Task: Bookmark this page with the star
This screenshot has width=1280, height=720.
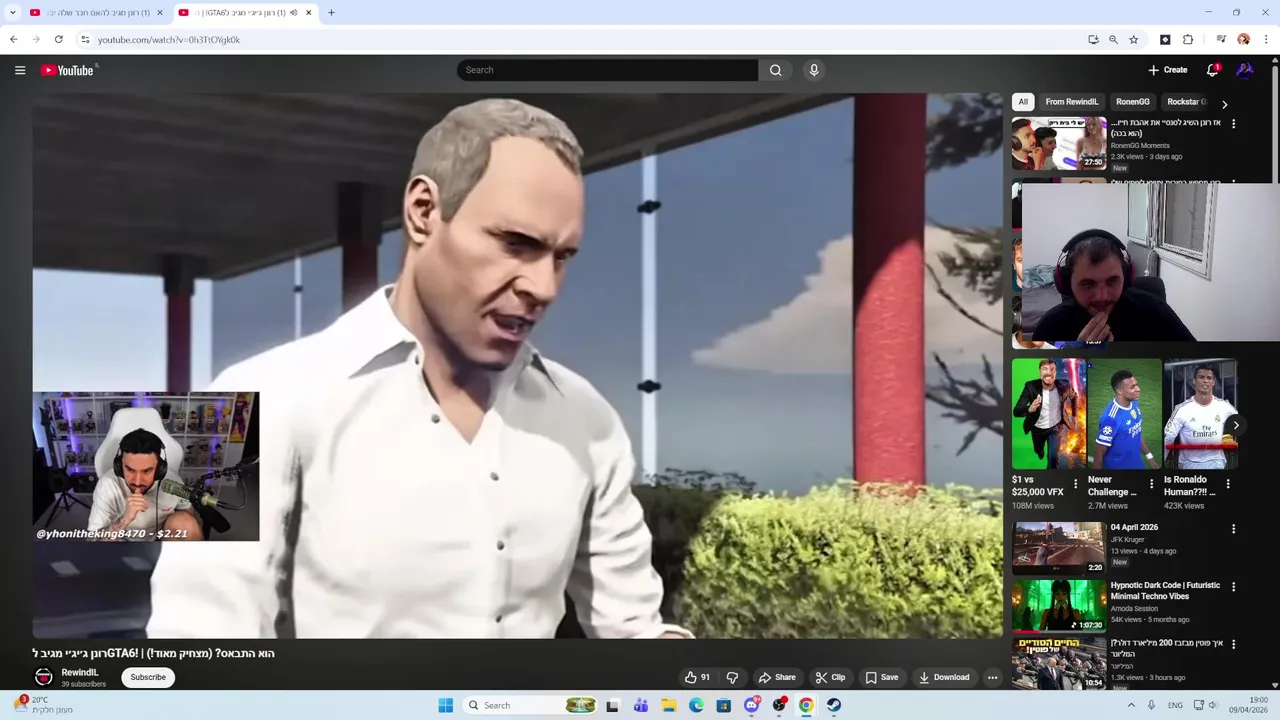Action: pos(1133,40)
